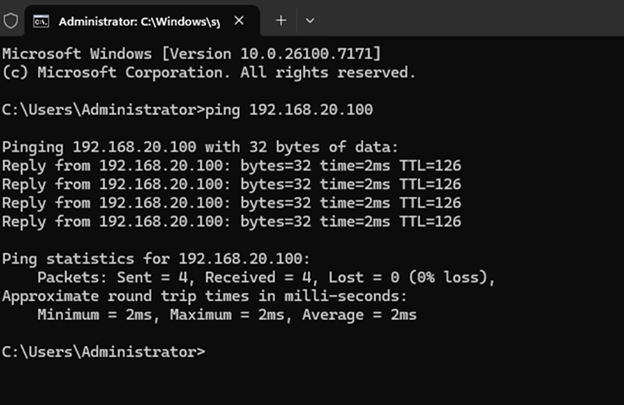
Task: Click the Command Prompt icon in the tab
Action: (41, 20)
